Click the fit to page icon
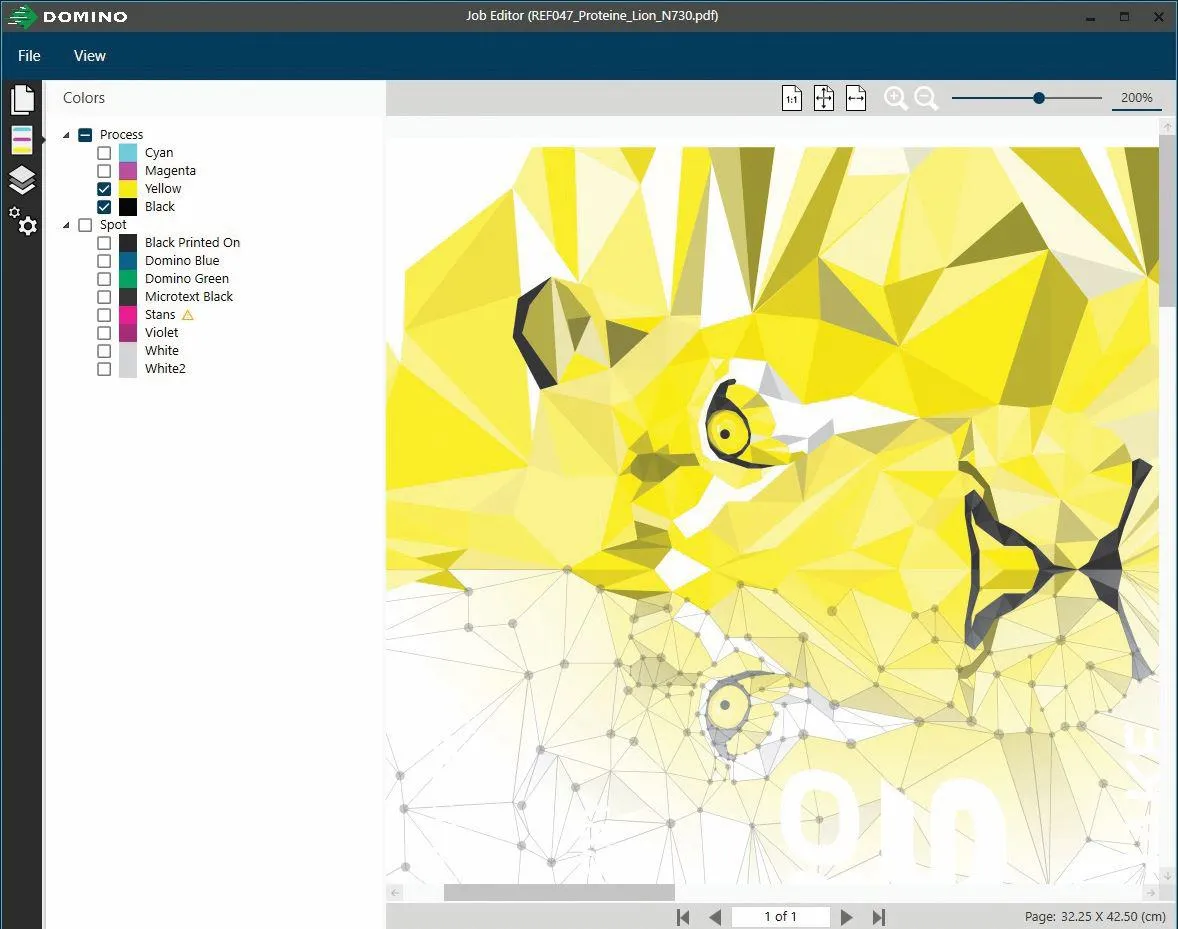This screenshot has height=929, width=1178. pos(823,98)
